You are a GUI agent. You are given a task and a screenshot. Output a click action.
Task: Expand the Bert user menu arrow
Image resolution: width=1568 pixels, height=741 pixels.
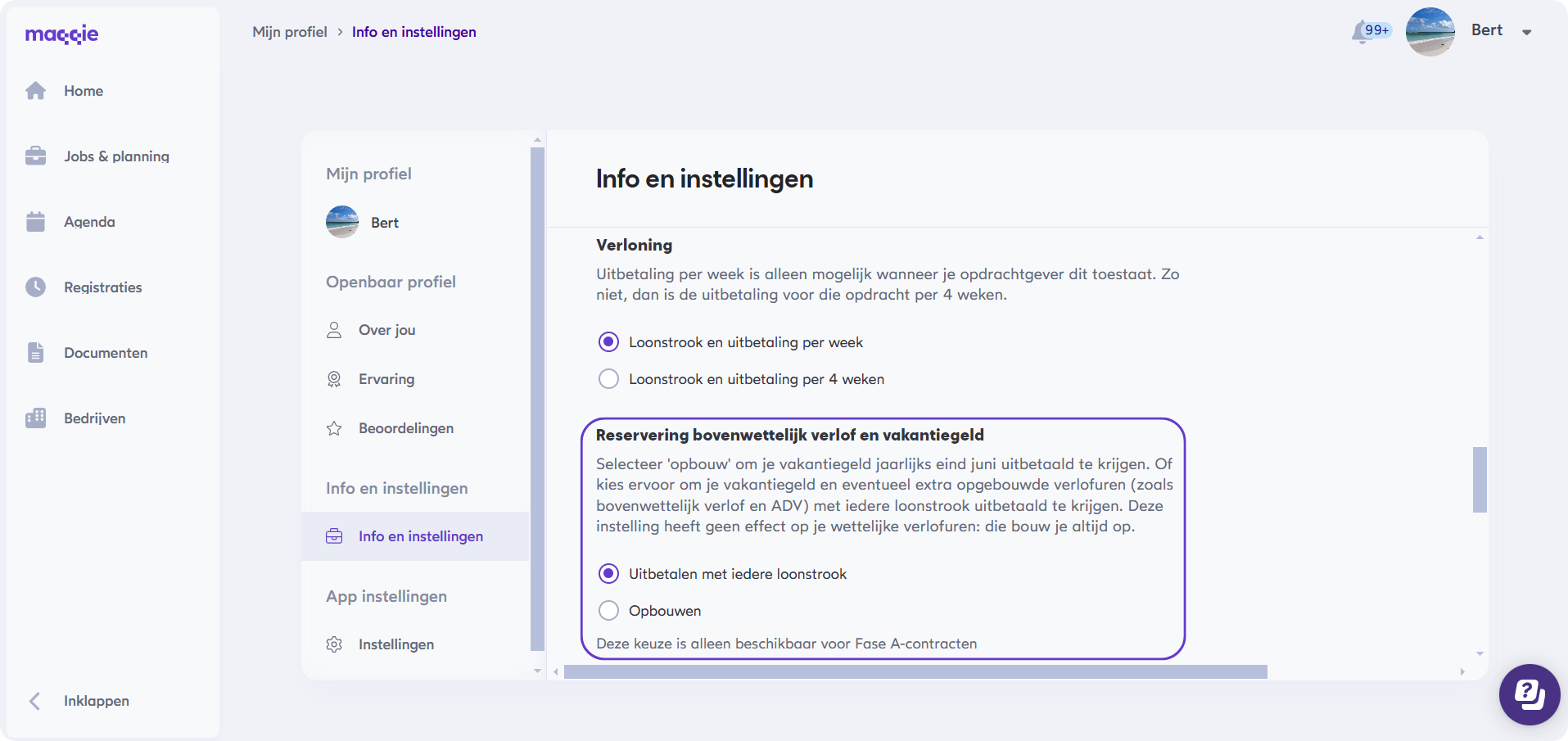point(1526,33)
